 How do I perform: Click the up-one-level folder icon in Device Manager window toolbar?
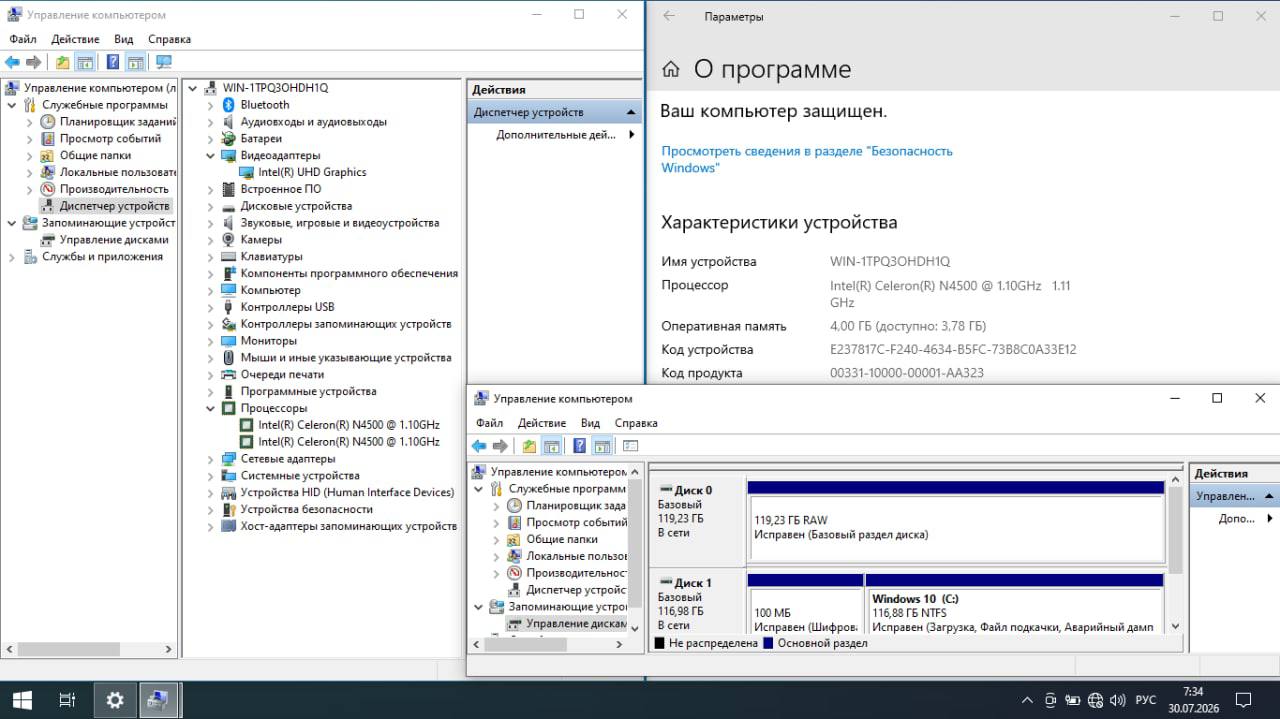pyautogui.click(x=63, y=62)
